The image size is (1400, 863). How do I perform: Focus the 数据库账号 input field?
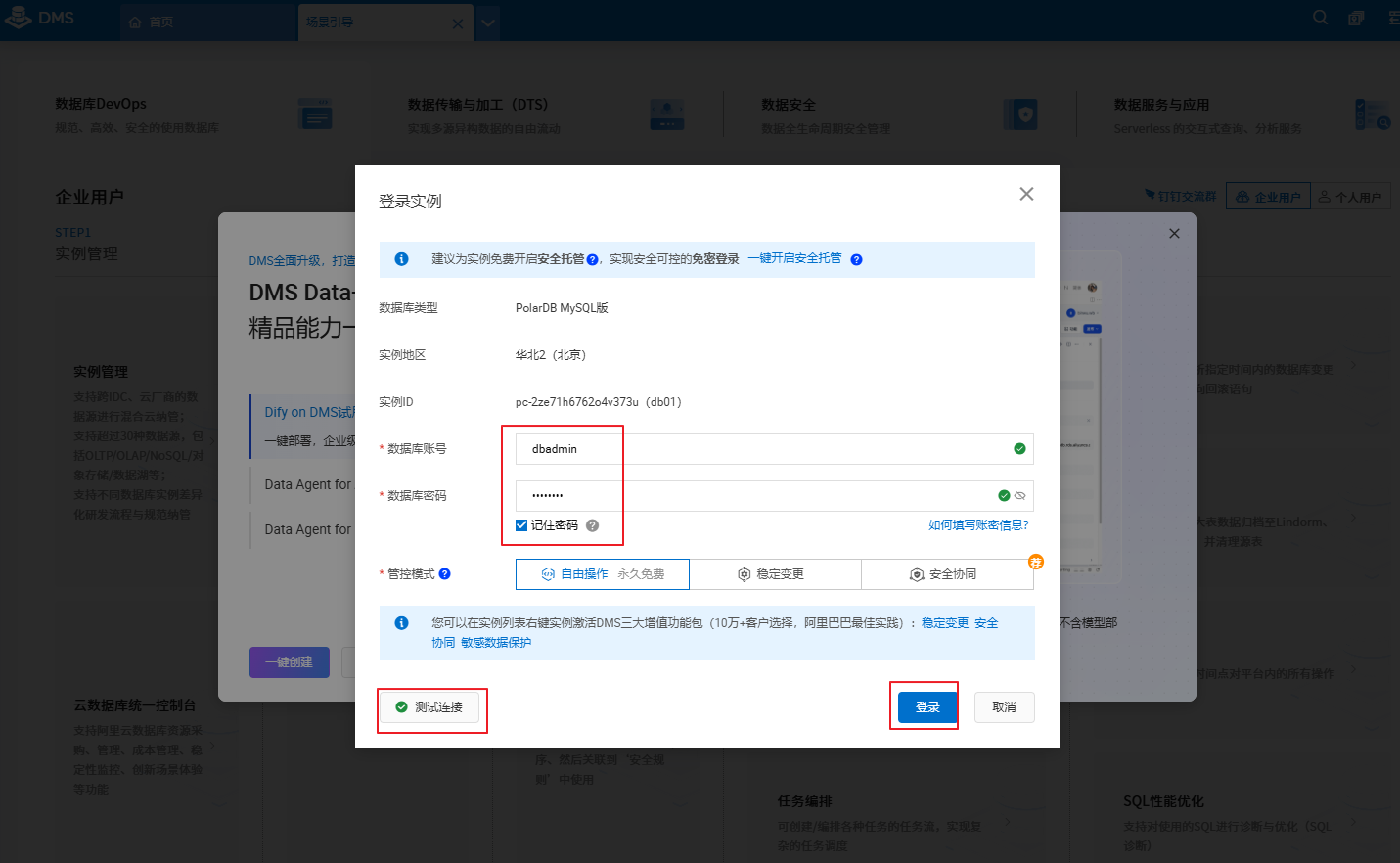pos(774,449)
